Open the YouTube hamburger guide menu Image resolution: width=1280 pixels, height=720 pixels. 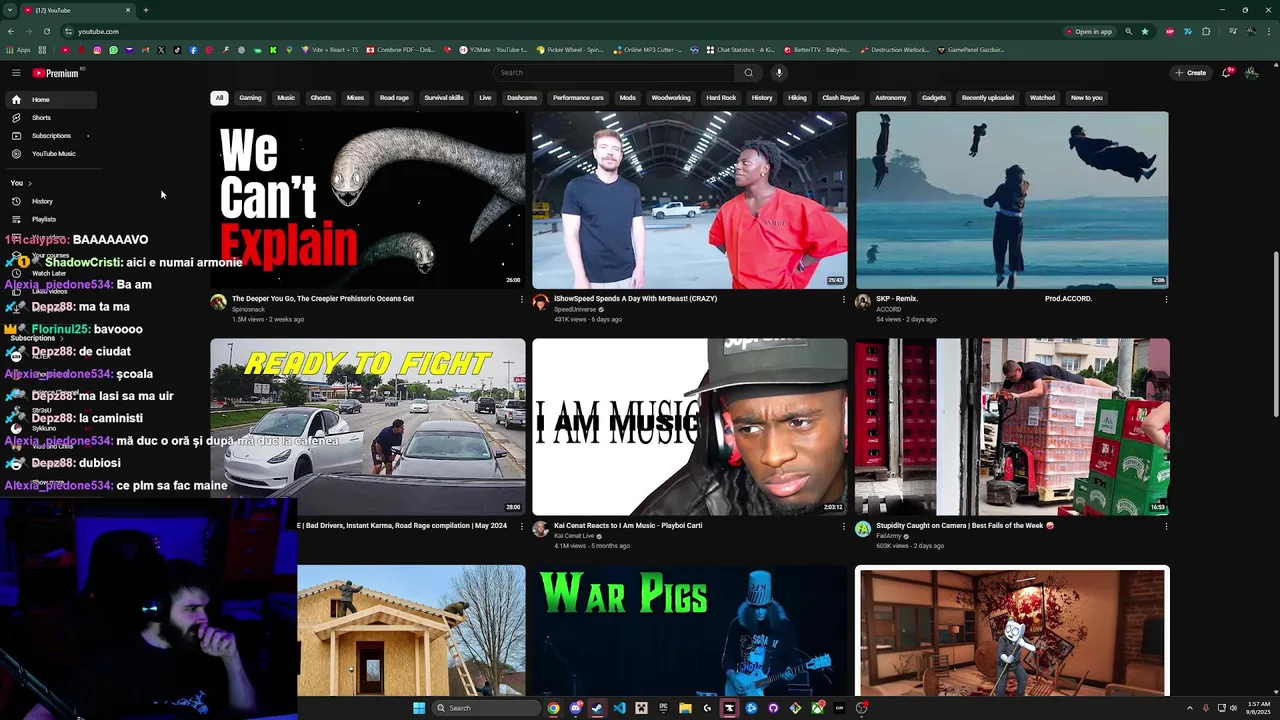coord(16,73)
